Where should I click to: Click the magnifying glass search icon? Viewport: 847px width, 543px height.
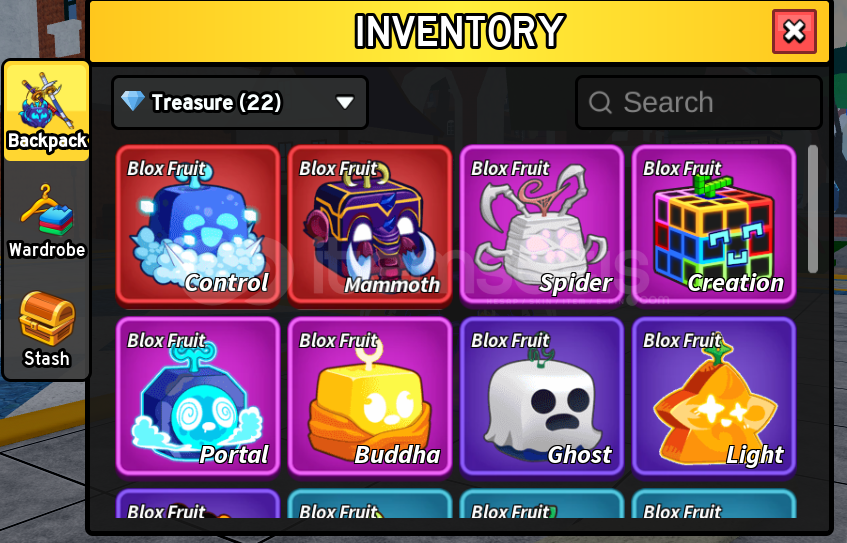pyautogui.click(x=600, y=102)
